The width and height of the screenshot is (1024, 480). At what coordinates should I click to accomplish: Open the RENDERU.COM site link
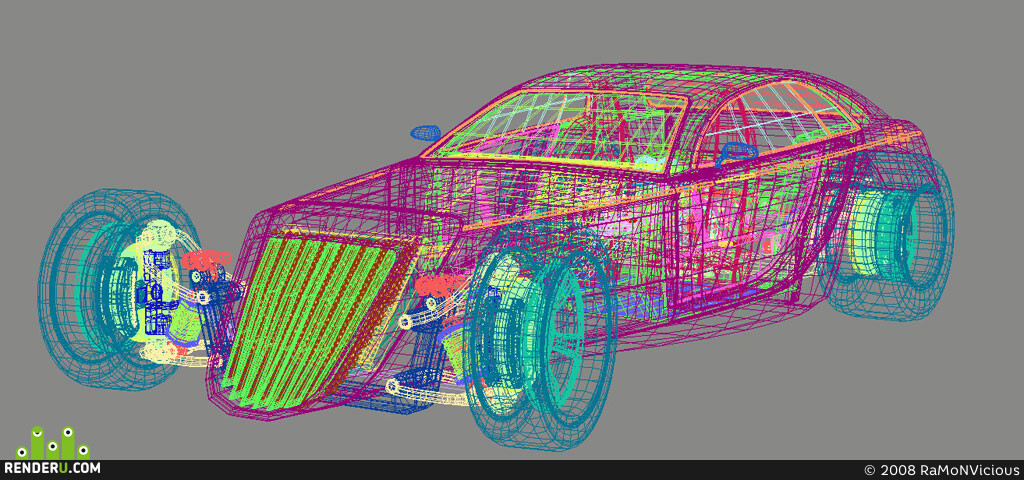pos(52,468)
